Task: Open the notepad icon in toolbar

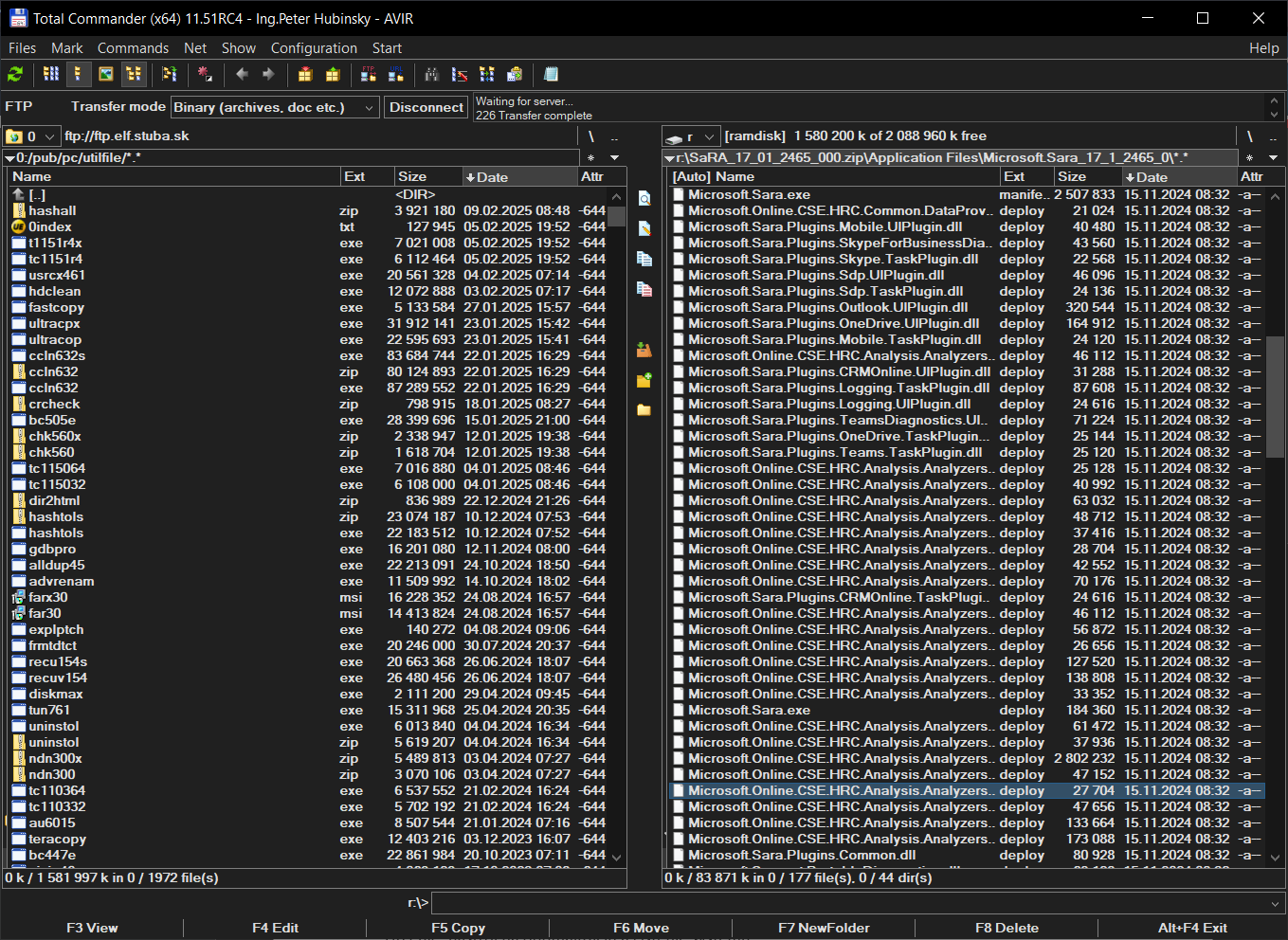Action: point(551,74)
